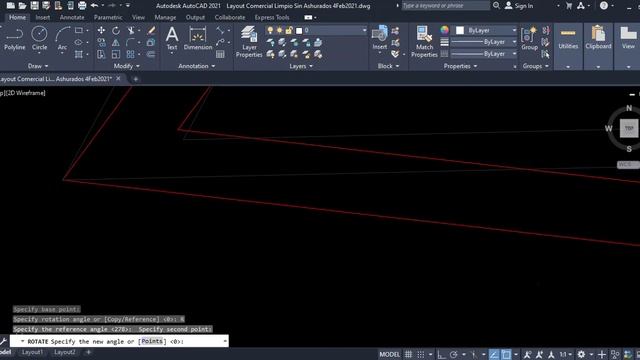Expand the Annotation panel

(x=197, y=66)
